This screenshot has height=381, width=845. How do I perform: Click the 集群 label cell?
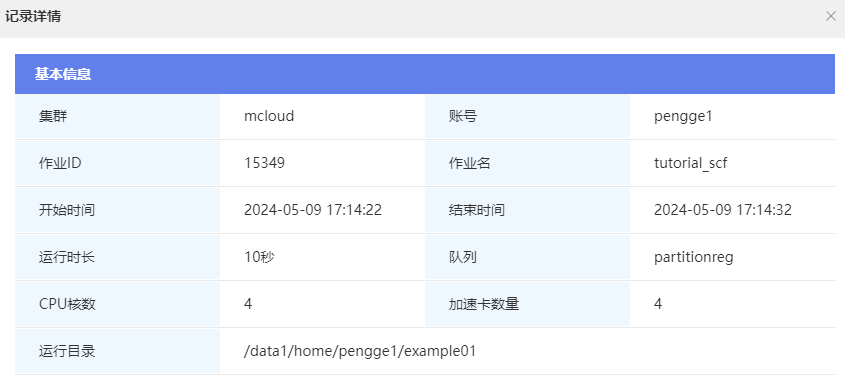(117, 116)
